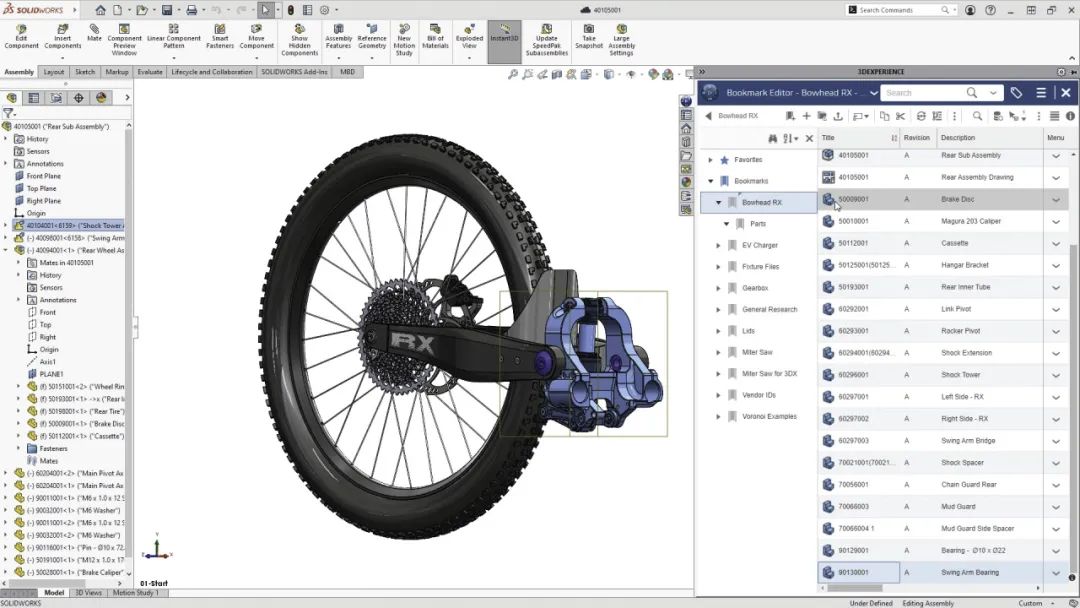Expand the Miter Saw bookmark
This screenshot has height=608, width=1080.
[x=718, y=352]
